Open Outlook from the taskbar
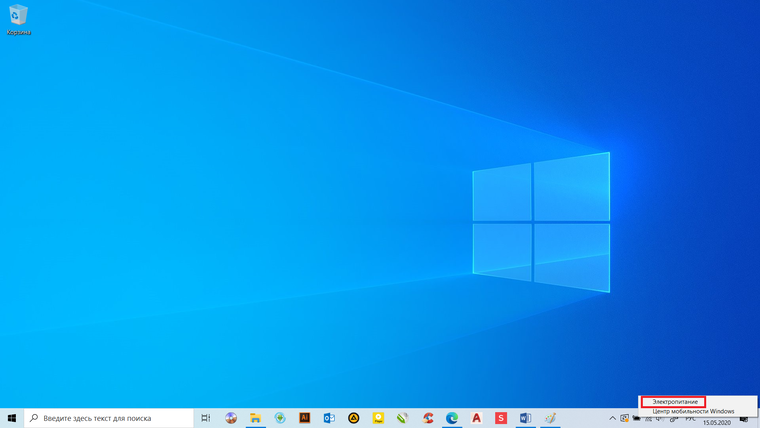This screenshot has width=760, height=428. coord(329,418)
